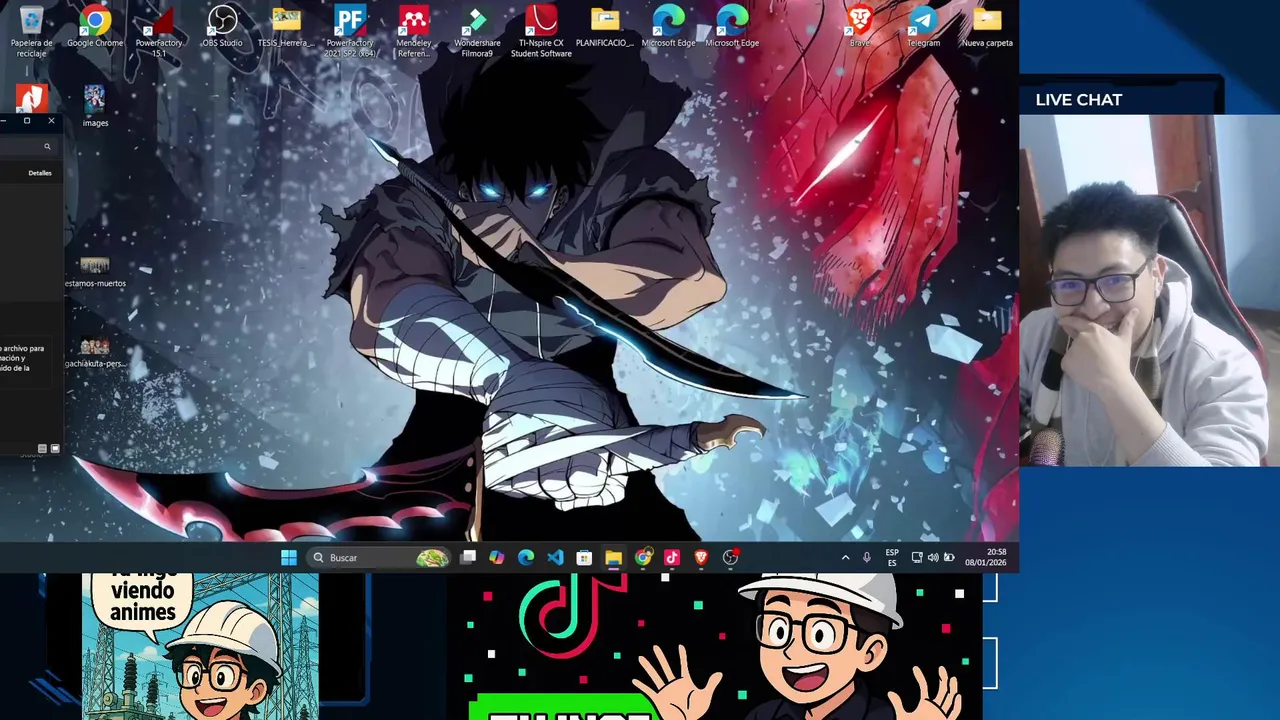The height and width of the screenshot is (720, 1280).
Task: Expand hidden system tray icons chevron
Action: coord(845,557)
